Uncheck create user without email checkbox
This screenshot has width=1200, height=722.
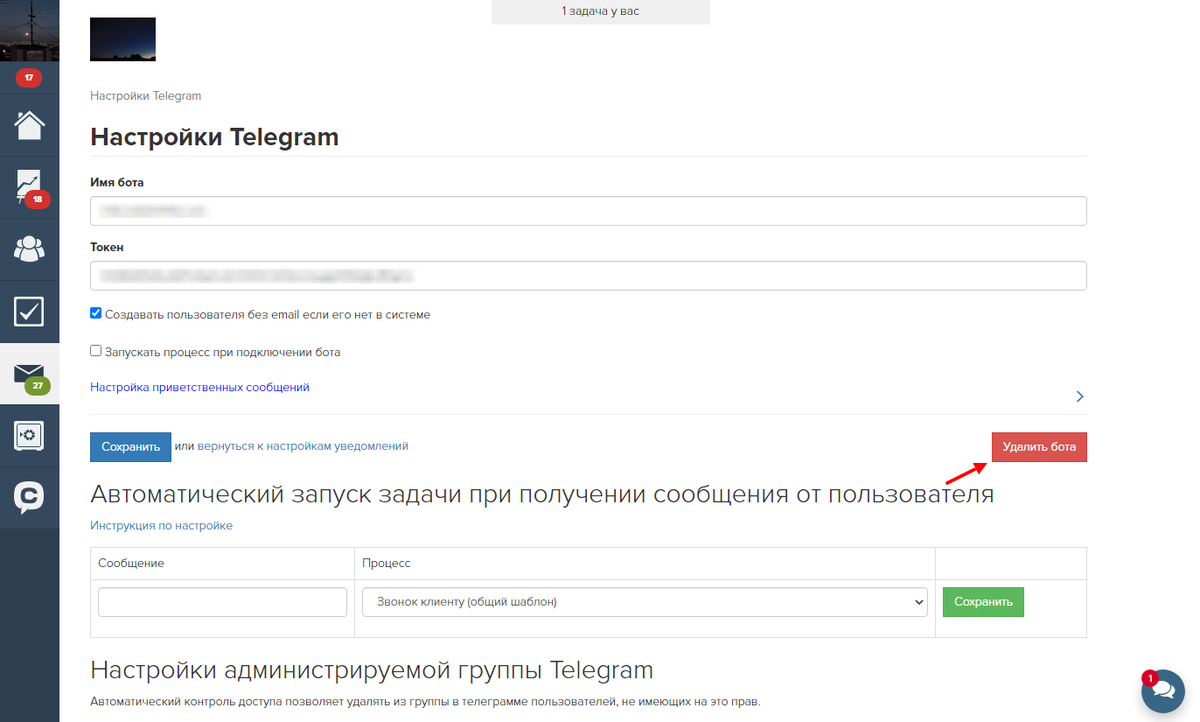pos(96,313)
